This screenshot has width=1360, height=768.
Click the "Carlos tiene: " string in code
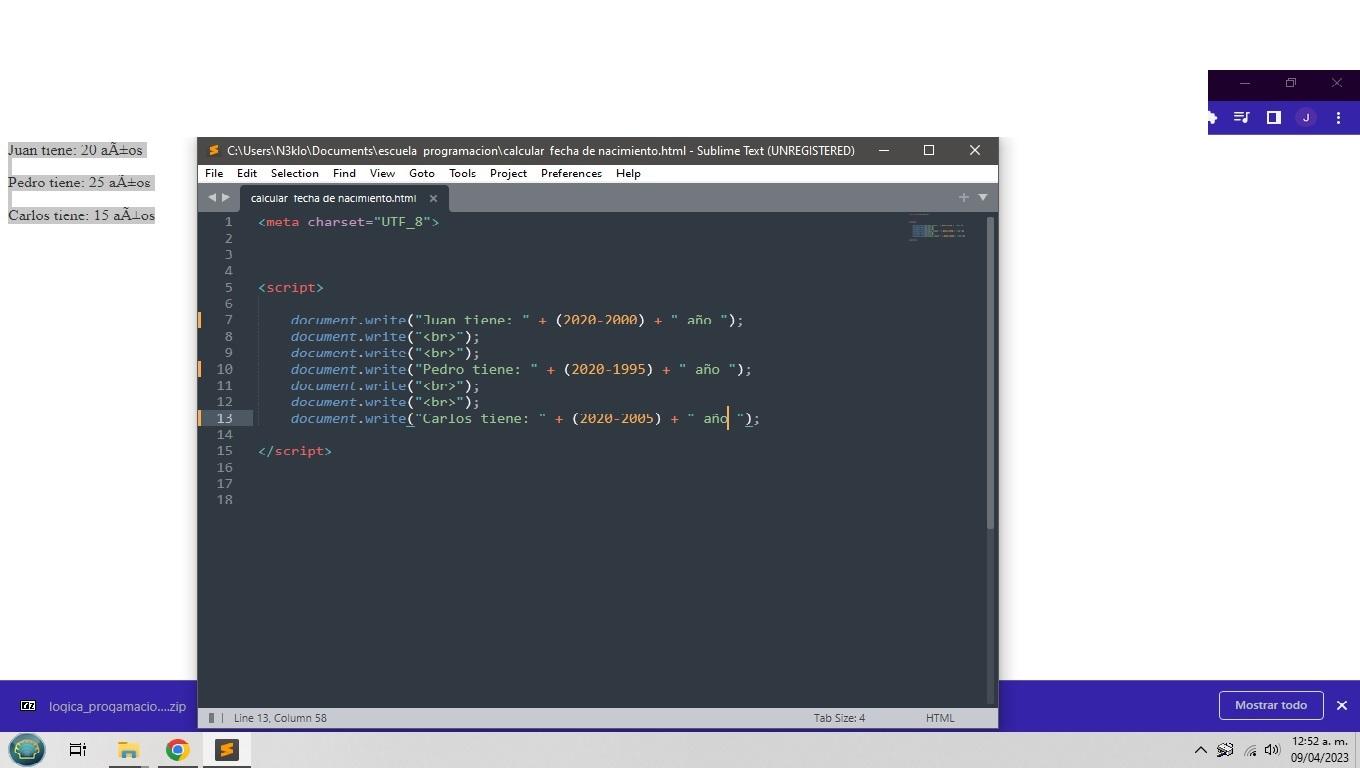tap(481, 418)
